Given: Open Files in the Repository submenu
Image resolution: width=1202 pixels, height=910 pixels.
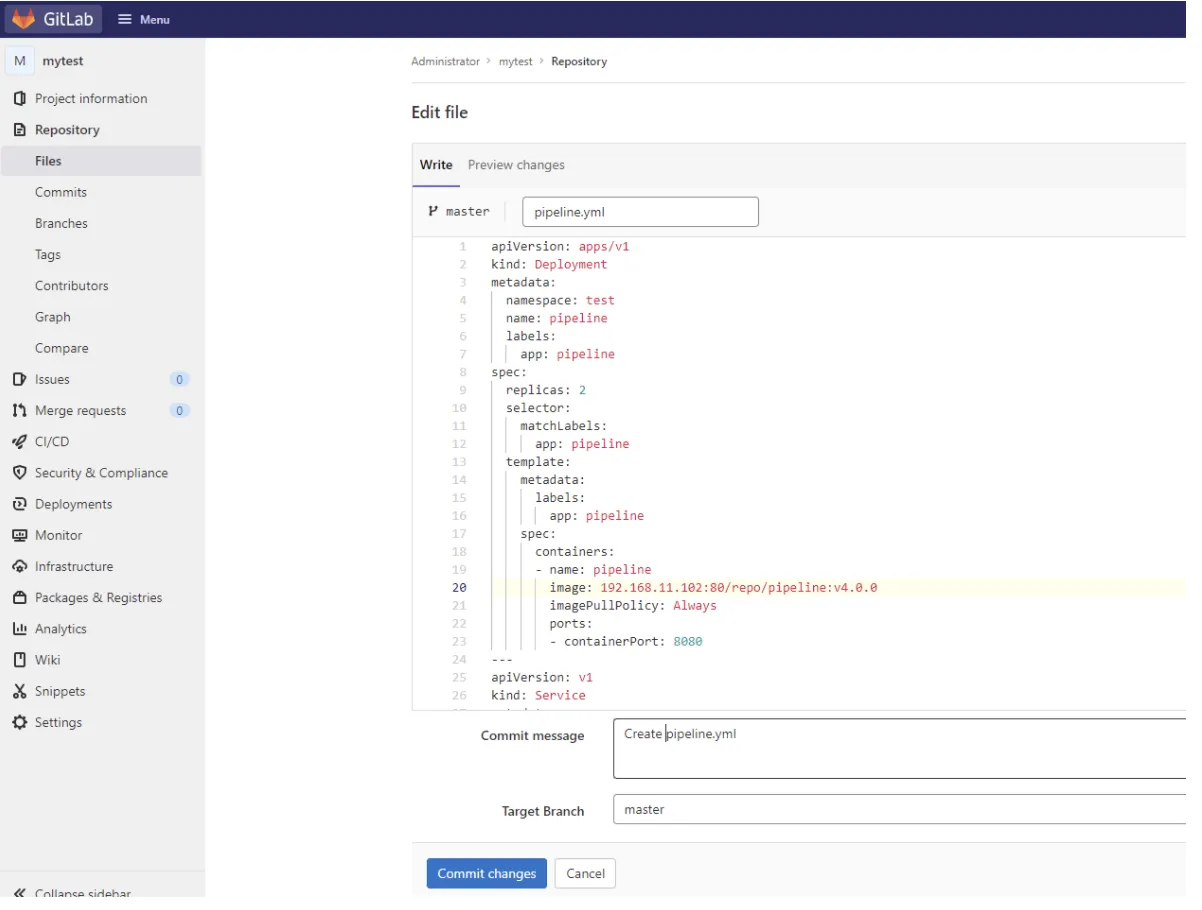Looking at the screenshot, I should click(101, 161).
